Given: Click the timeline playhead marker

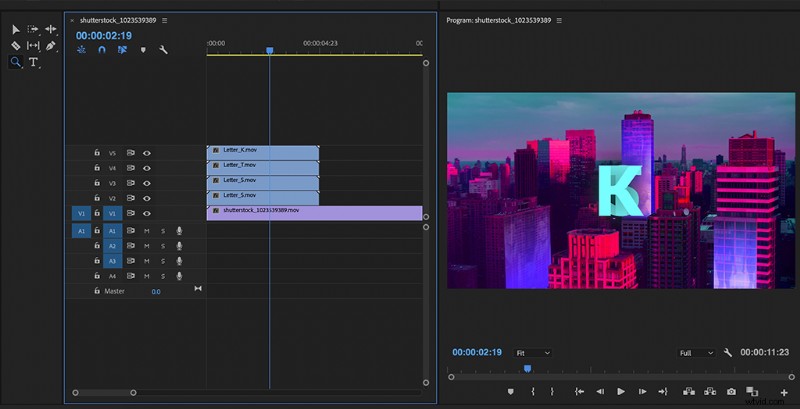Looking at the screenshot, I should coord(269,50).
